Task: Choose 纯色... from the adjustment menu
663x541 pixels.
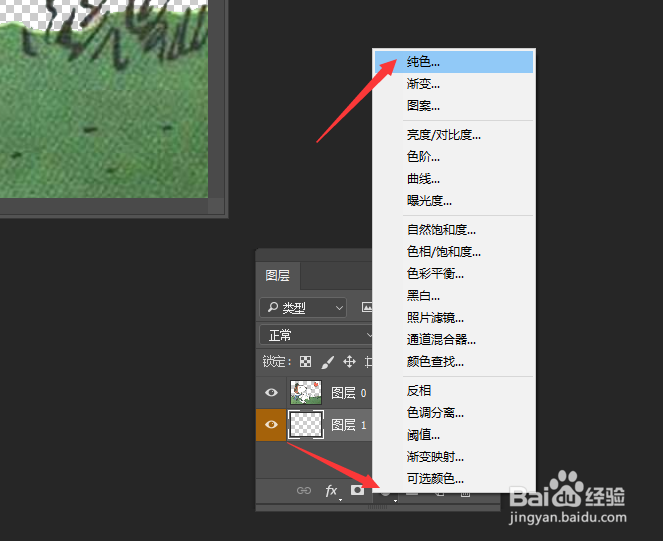Action: [x=454, y=62]
